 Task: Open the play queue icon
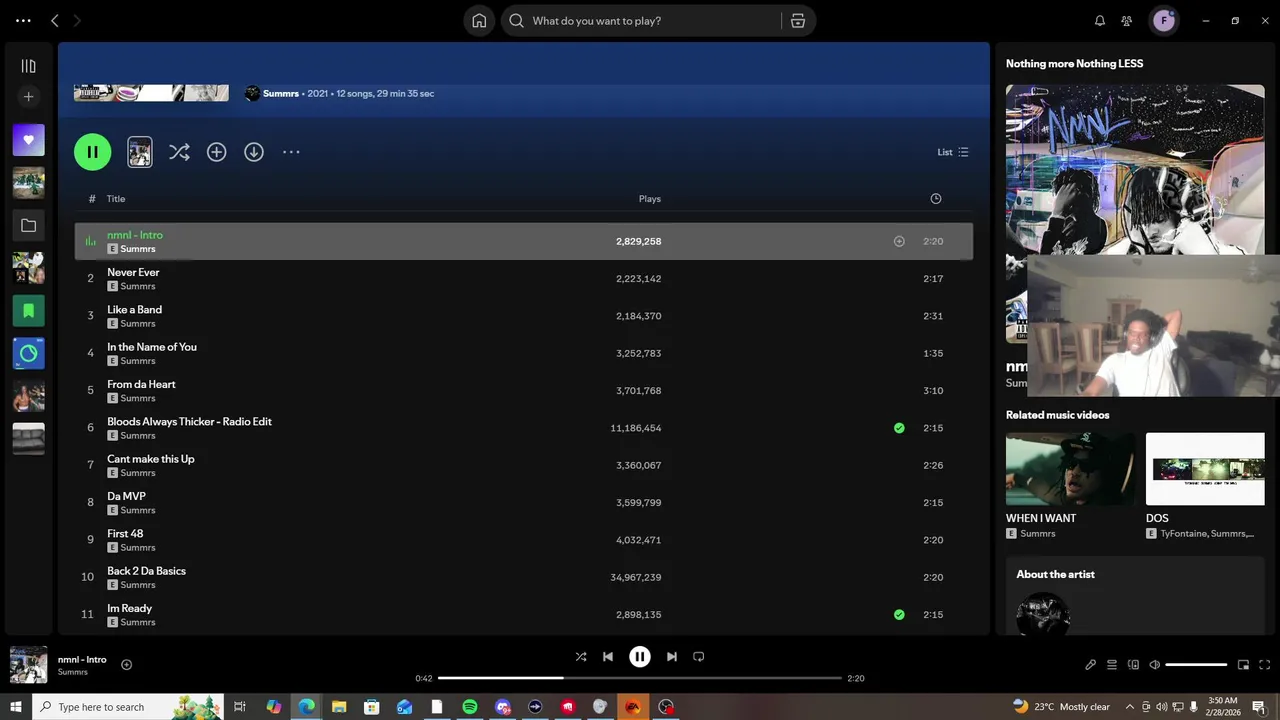1112,665
